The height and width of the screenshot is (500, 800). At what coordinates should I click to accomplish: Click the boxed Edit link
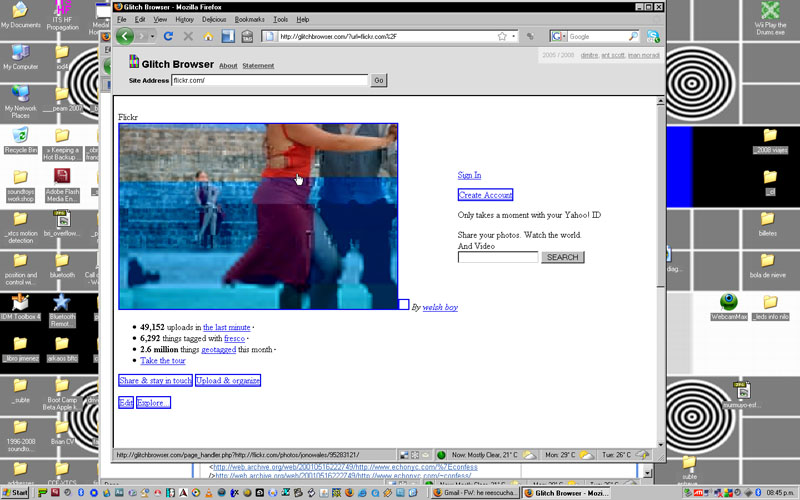tap(126, 403)
